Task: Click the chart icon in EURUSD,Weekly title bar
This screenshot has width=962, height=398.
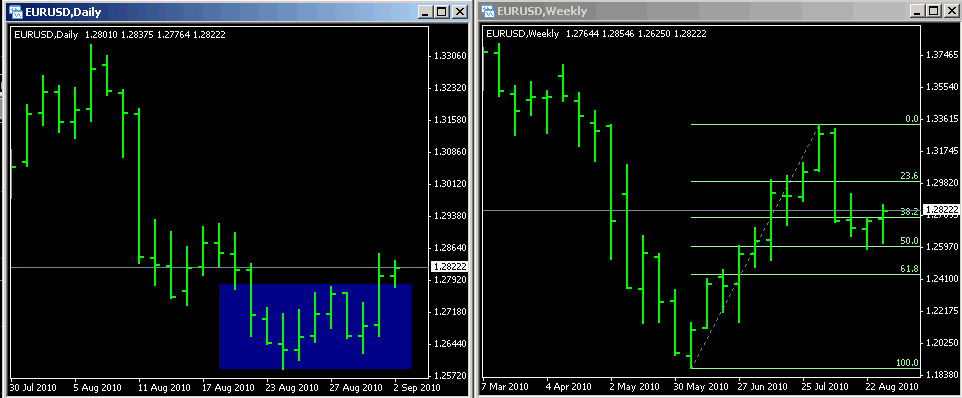Action: coord(488,11)
